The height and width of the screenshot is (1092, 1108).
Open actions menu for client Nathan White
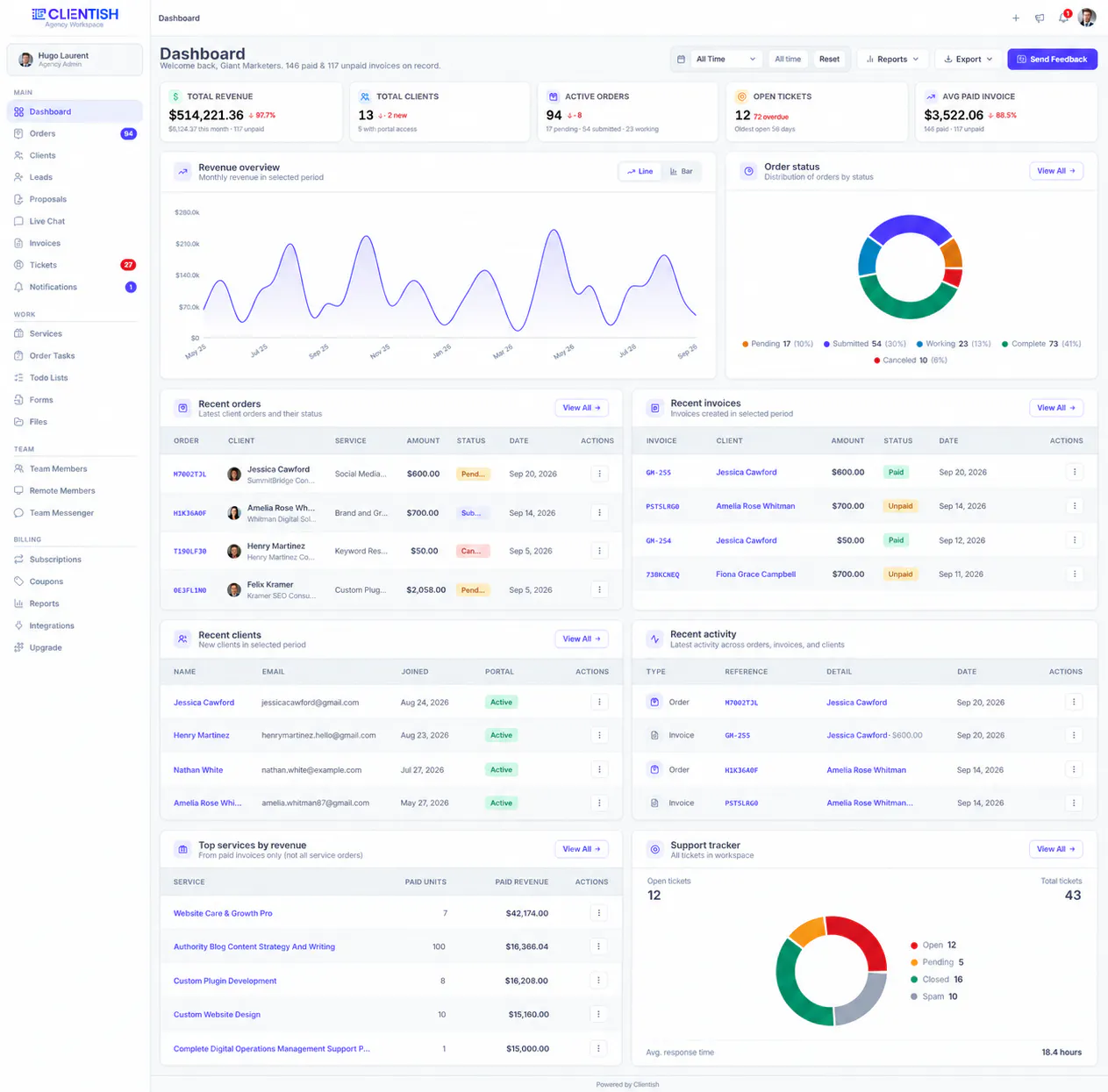[x=600, y=769]
